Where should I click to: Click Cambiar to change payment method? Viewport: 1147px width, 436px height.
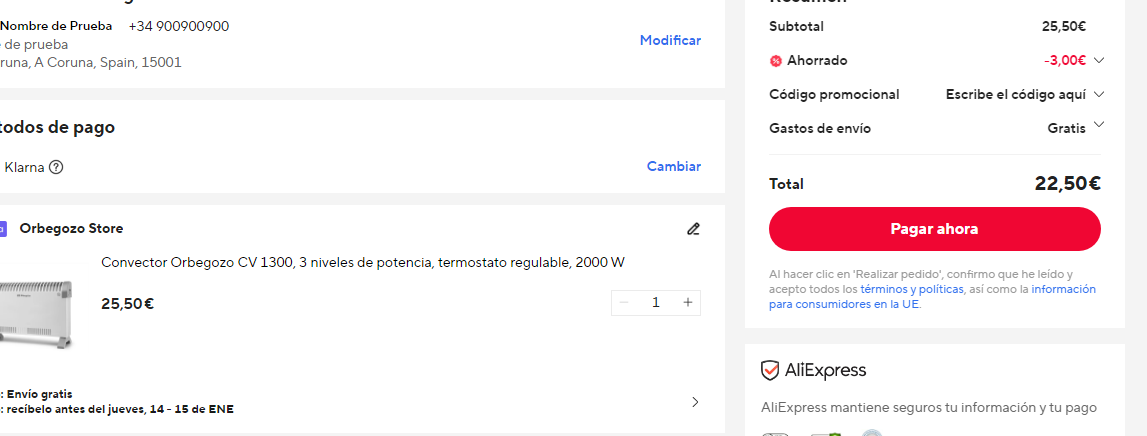674,166
